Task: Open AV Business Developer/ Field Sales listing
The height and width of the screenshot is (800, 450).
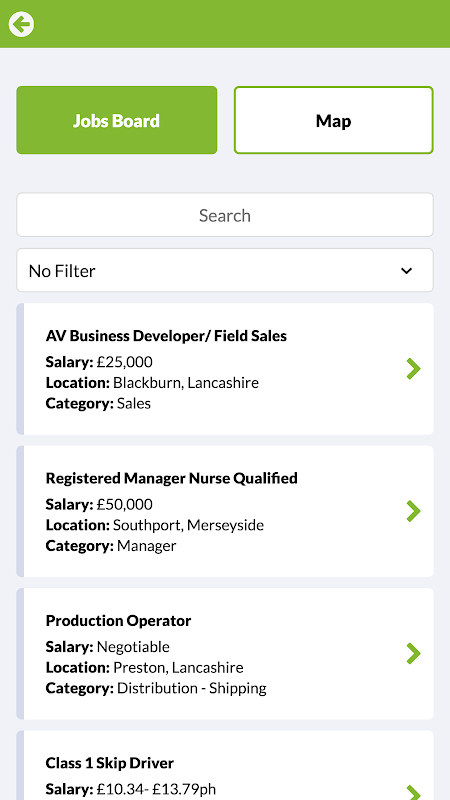Action: (166, 336)
